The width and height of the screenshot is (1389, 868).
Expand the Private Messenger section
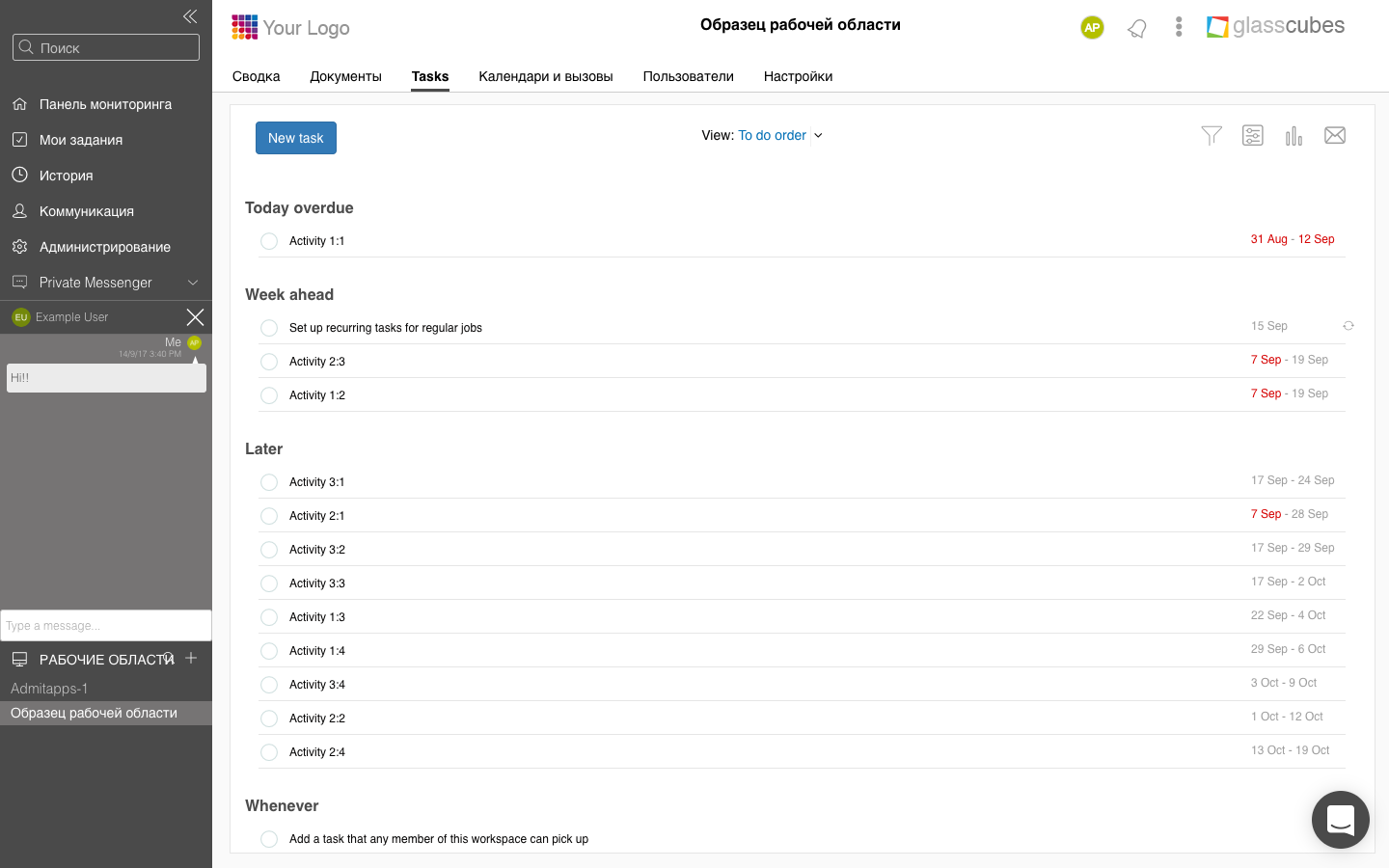[x=193, y=283]
